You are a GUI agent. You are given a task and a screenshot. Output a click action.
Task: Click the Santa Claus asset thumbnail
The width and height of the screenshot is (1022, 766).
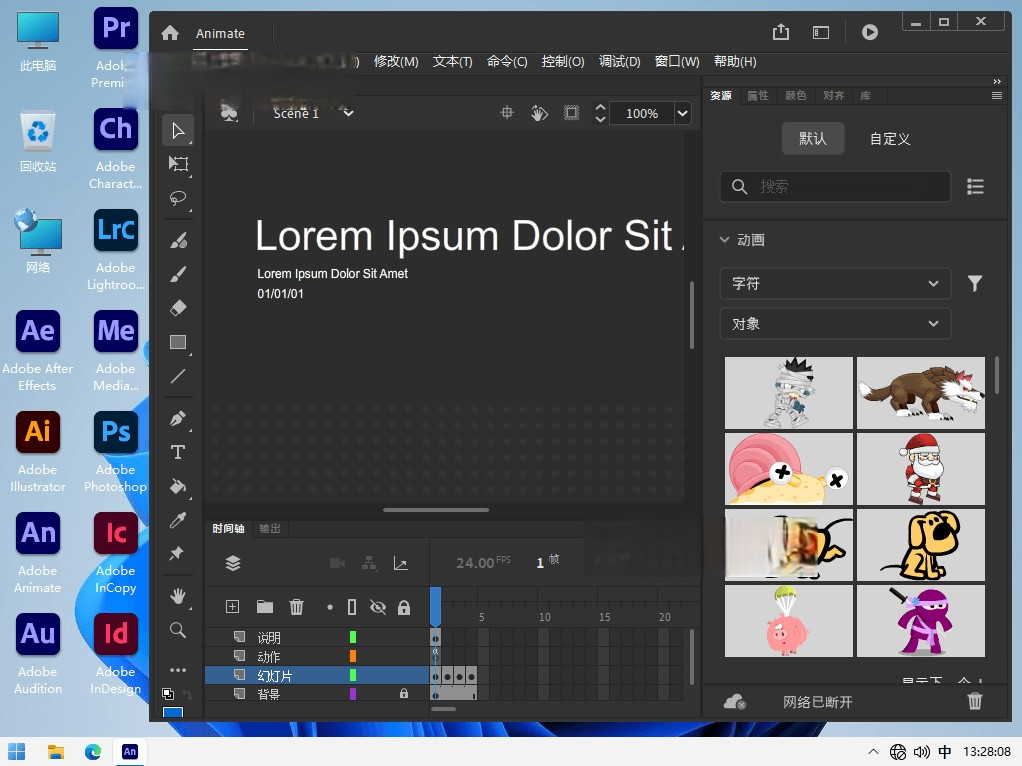click(x=921, y=468)
